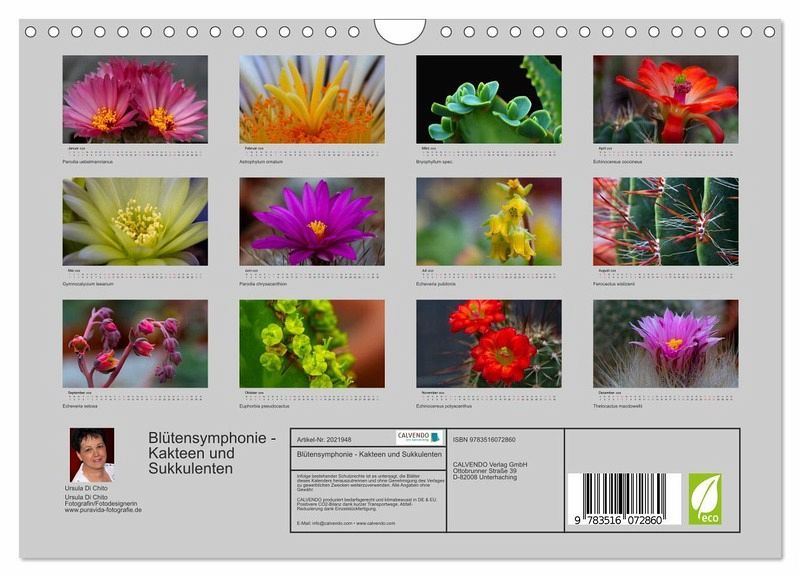
Task: Click the green eco leaf logo
Action: pos(705,499)
